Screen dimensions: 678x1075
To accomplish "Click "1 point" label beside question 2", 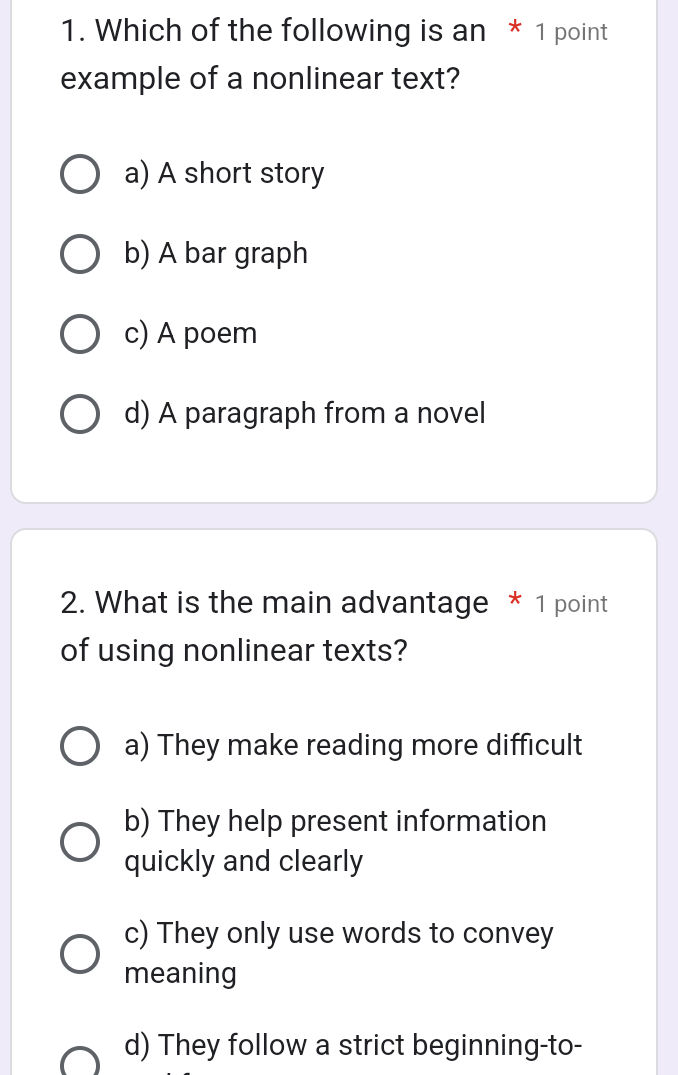I will (571, 604).
